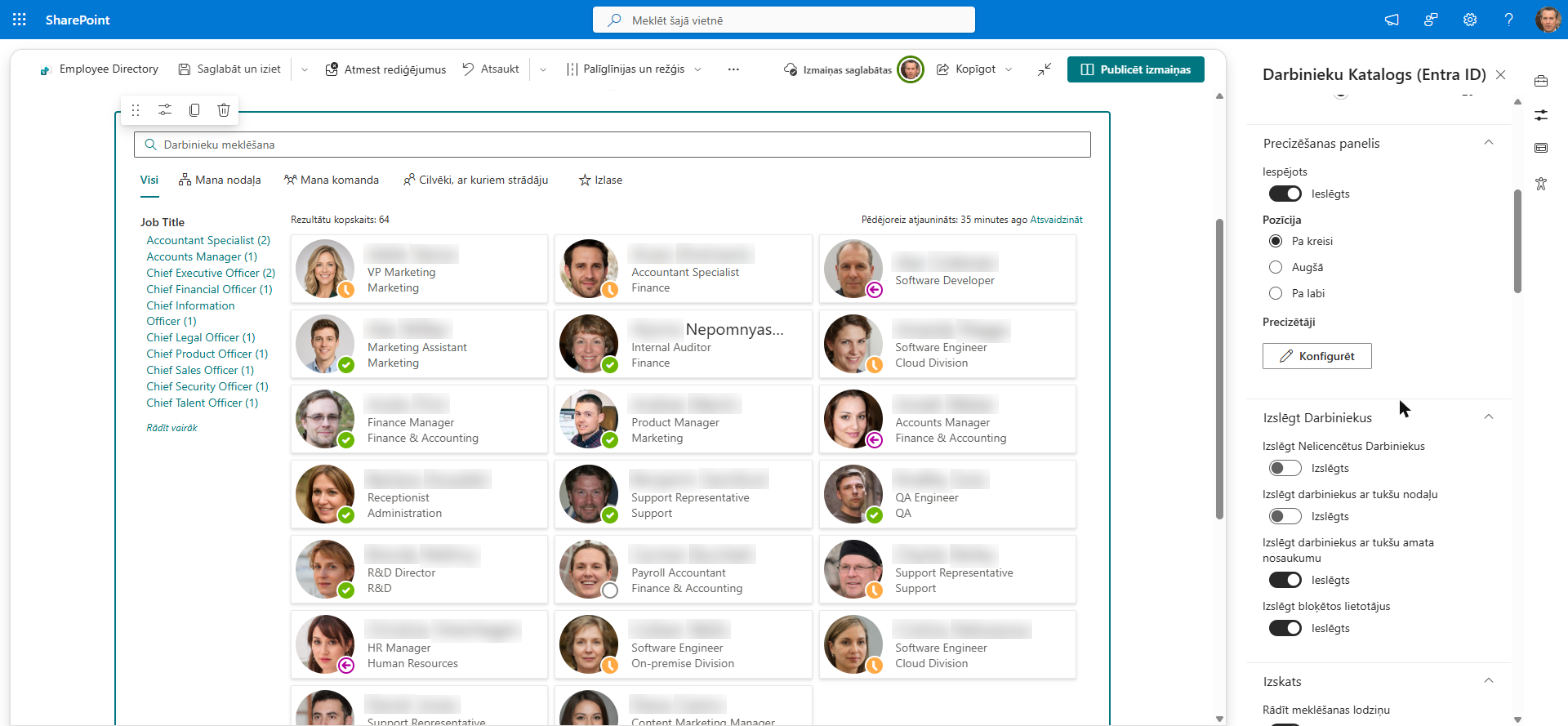The width and height of the screenshot is (1568, 726).
Task: Open dropdown arrow next to Atsaukt
Action: click(543, 69)
